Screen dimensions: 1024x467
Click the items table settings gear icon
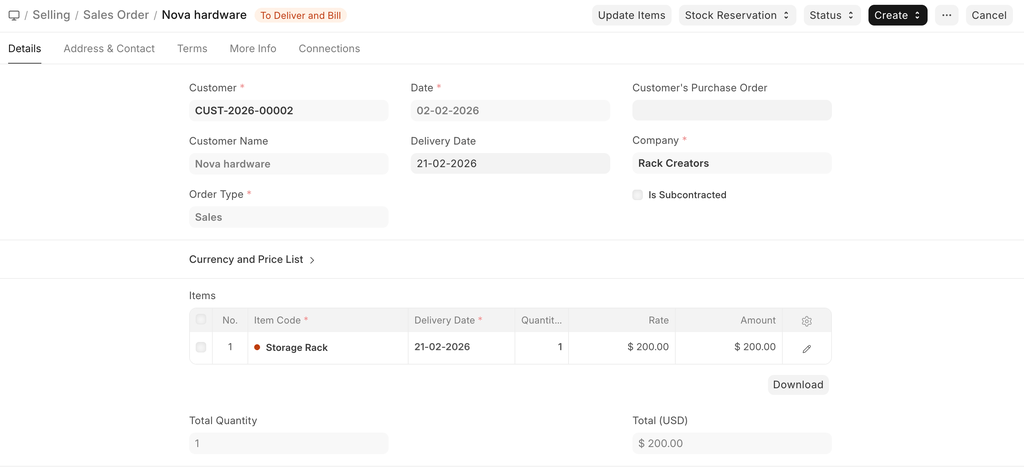(x=807, y=321)
